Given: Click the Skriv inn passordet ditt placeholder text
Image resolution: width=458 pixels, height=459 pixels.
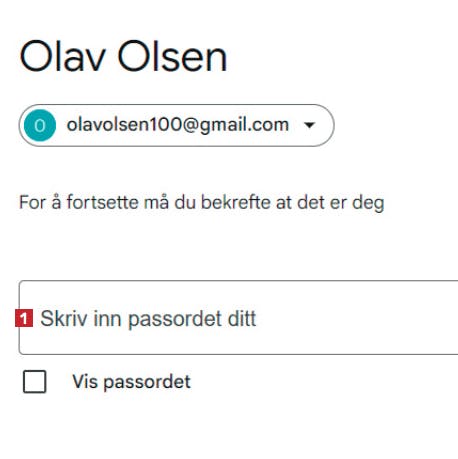Looking at the screenshot, I should tap(148, 319).
